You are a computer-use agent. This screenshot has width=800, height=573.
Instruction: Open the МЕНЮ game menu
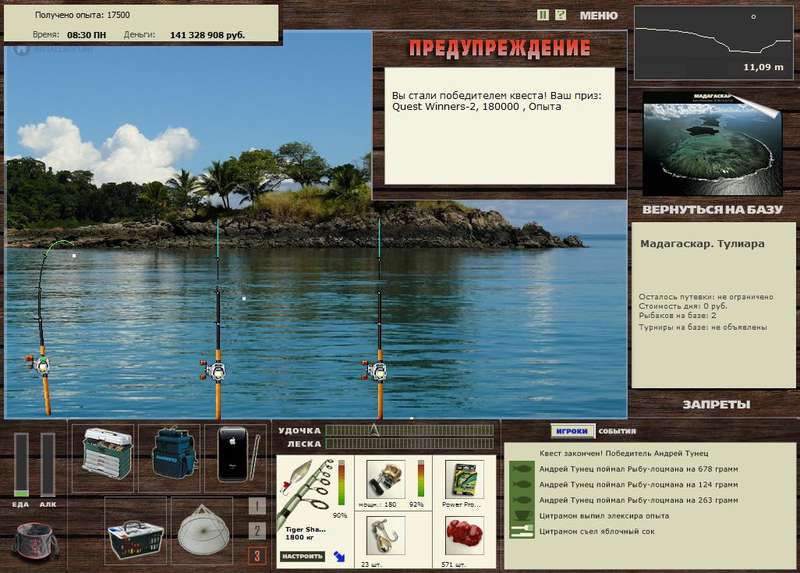(598, 16)
